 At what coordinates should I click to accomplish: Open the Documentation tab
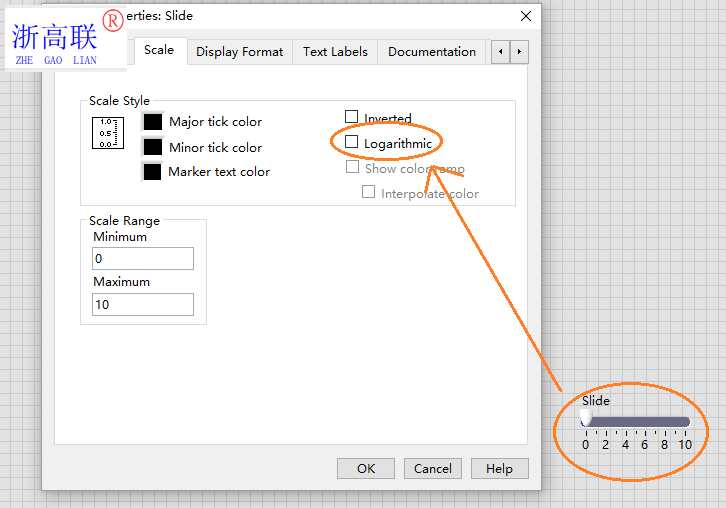click(x=431, y=52)
